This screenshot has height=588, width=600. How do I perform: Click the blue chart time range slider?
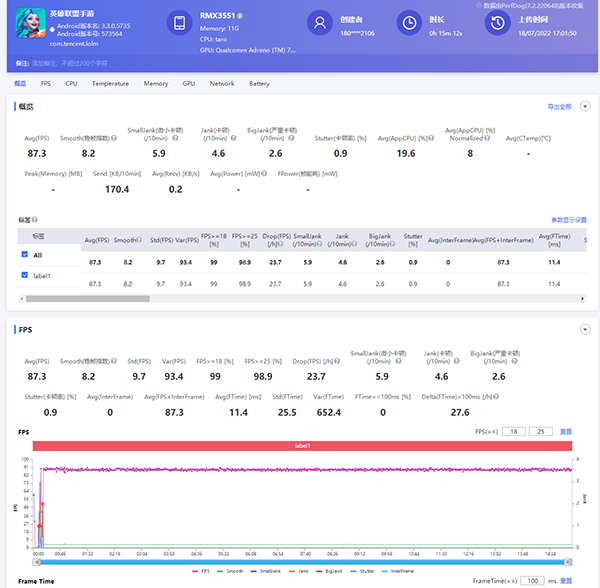click(300, 561)
